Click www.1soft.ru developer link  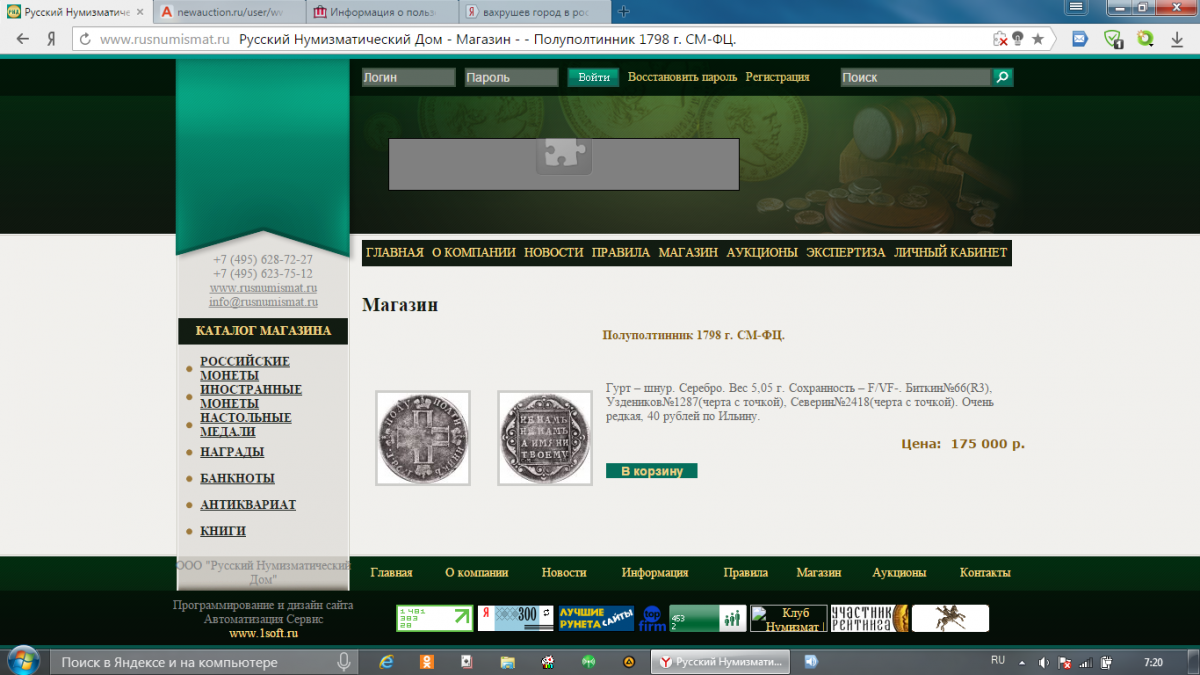coord(263,633)
